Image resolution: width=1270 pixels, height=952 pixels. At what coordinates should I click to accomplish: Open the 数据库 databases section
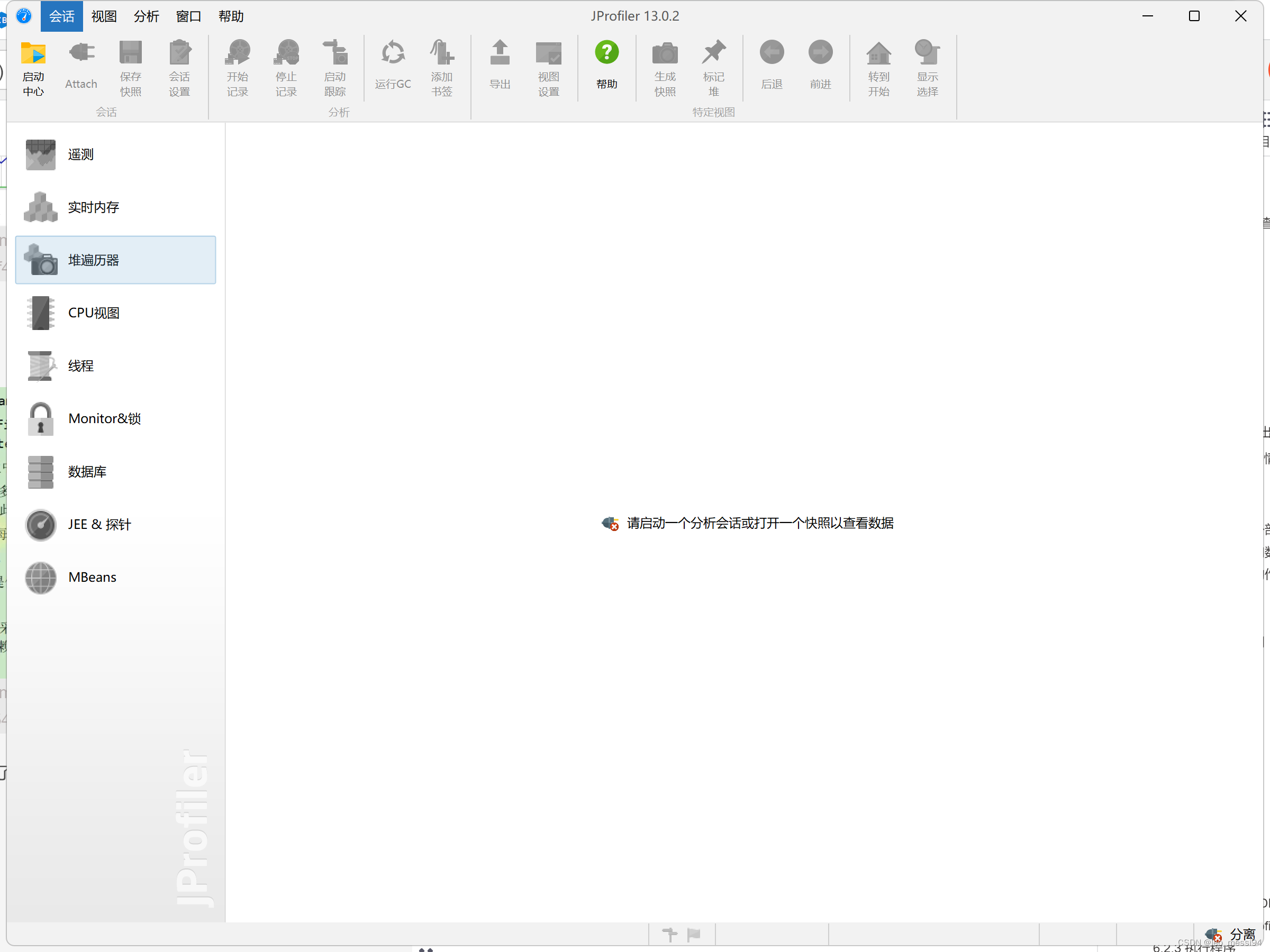pyautogui.click(x=115, y=471)
